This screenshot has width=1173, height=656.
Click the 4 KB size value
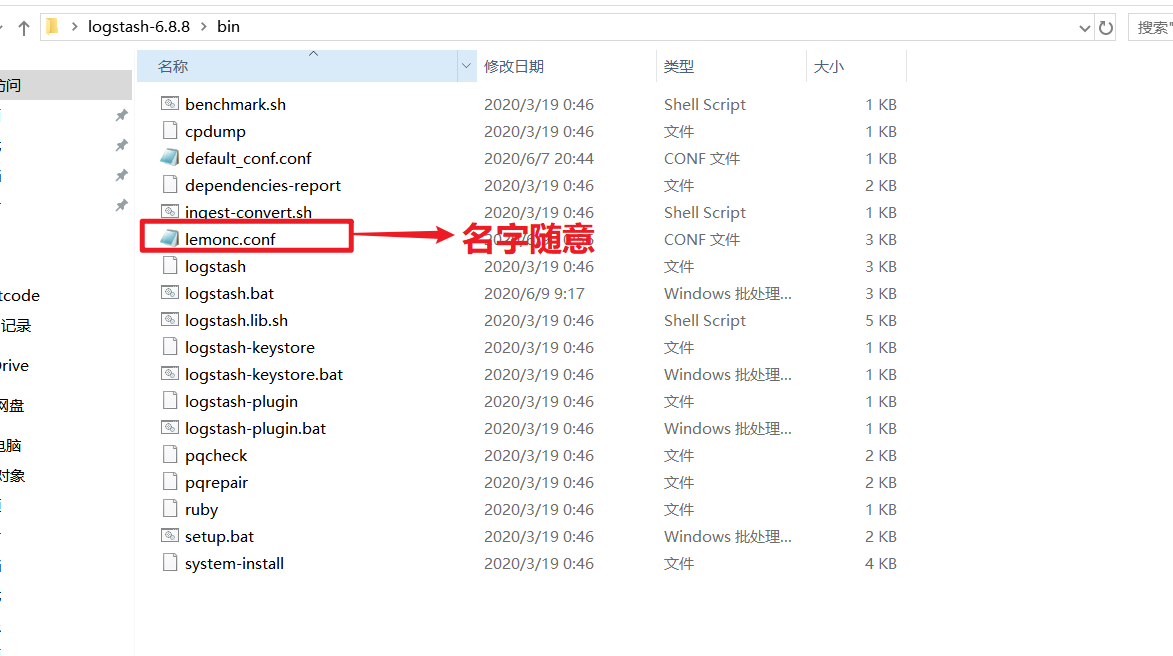click(880, 563)
